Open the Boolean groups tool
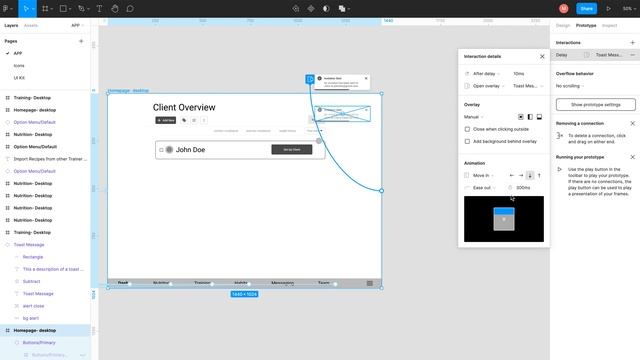 click(343, 9)
